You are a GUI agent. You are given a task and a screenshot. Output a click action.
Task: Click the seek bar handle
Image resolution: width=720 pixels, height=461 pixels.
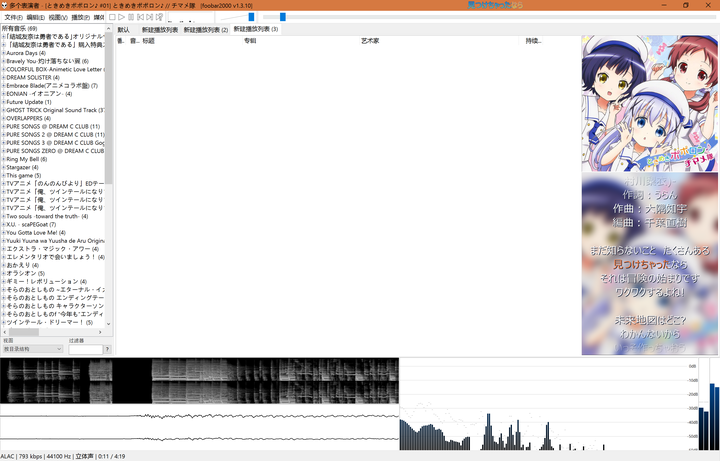tap(283, 17)
